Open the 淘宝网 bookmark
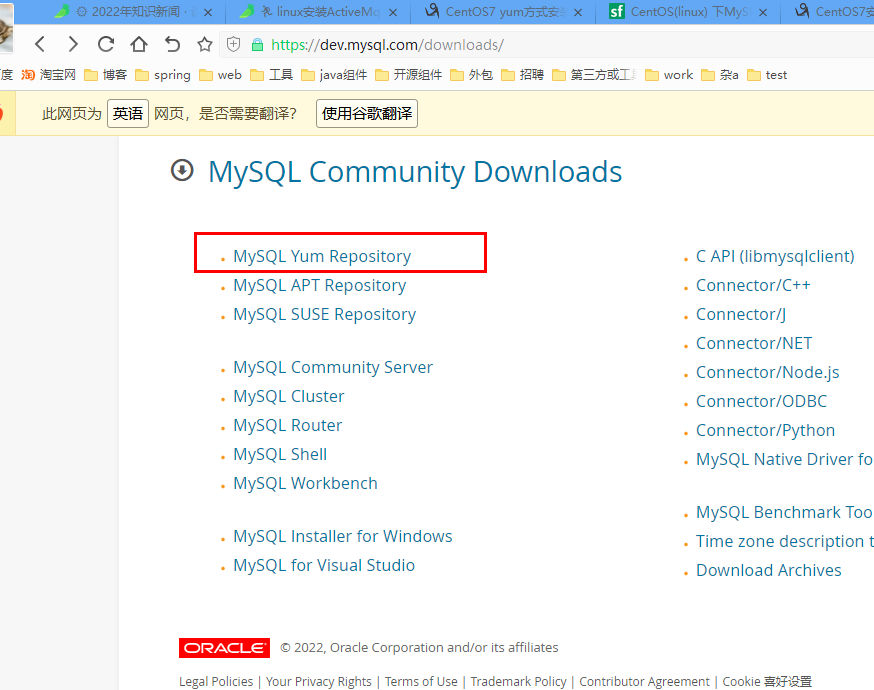This screenshot has width=874, height=690. coord(48,75)
